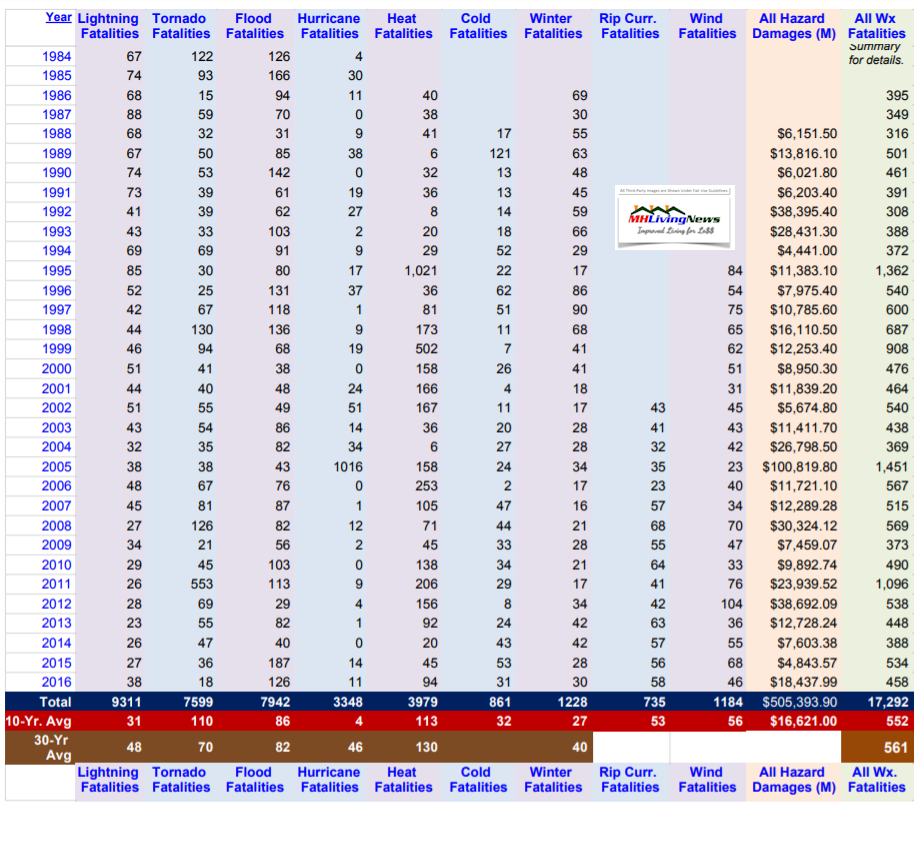Select the 1995 heat fatalities value 1,021
This screenshot has width=914, height=842.
[421, 271]
